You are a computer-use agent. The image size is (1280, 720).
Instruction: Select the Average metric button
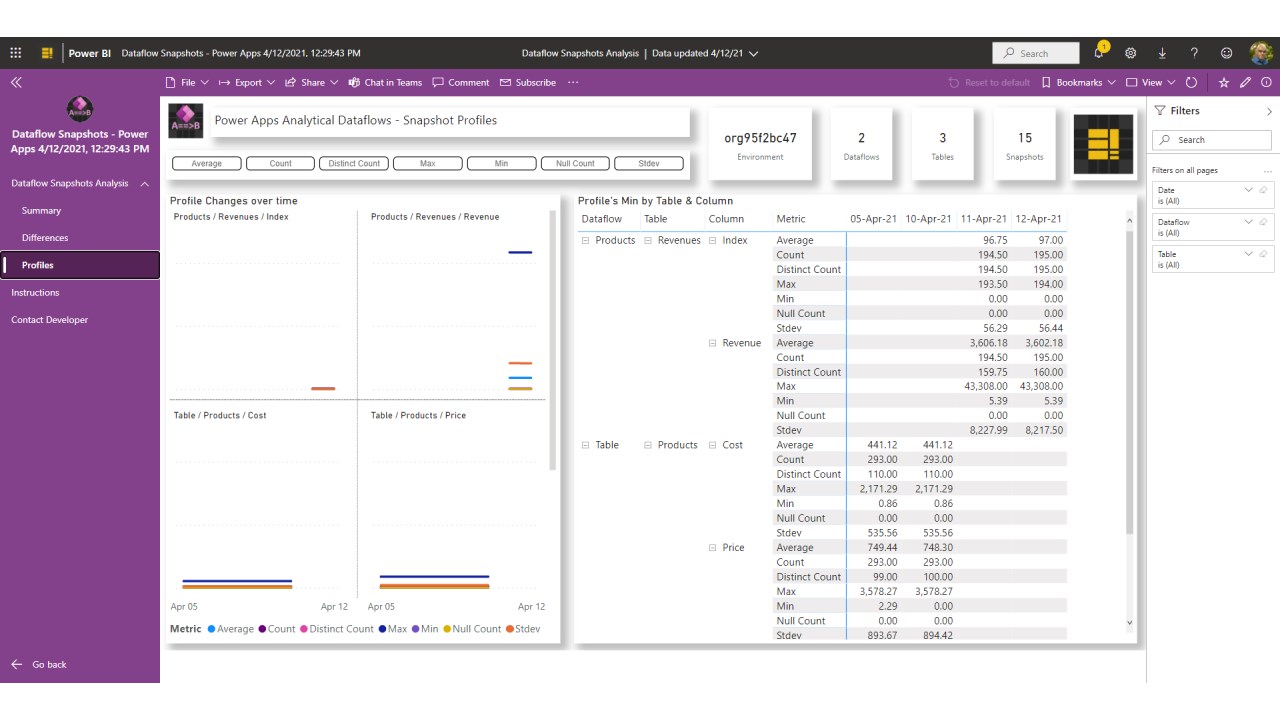pyautogui.click(x=207, y=163)
